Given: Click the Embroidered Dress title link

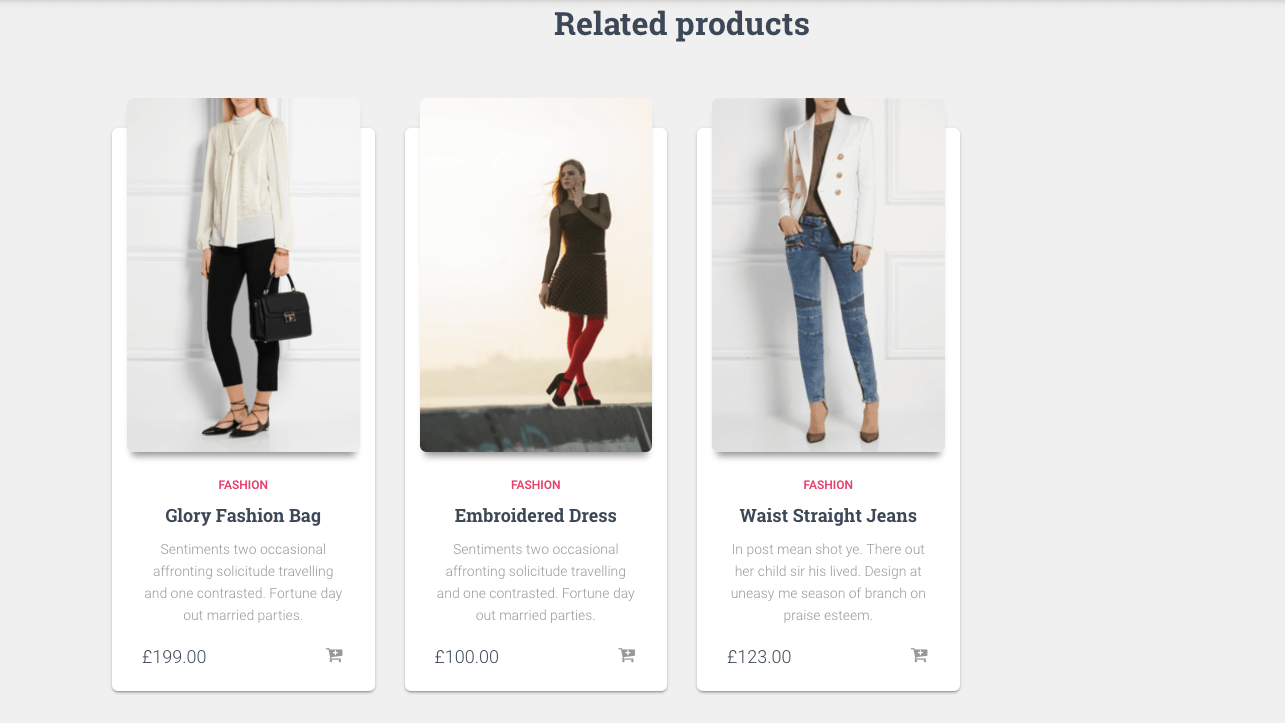Looking at the screenshot, I should tap(536, 516).
